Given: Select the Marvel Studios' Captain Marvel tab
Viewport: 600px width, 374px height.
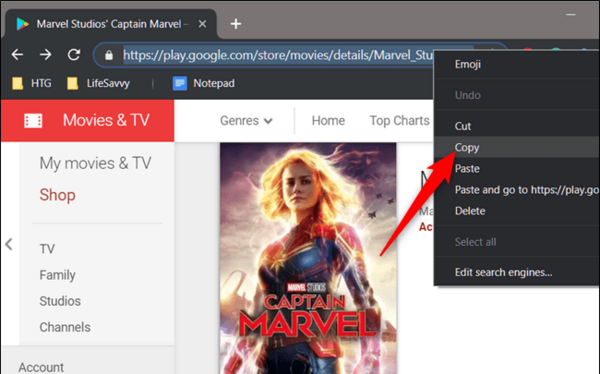Looking at the screenshot, I should pos(110,24).
